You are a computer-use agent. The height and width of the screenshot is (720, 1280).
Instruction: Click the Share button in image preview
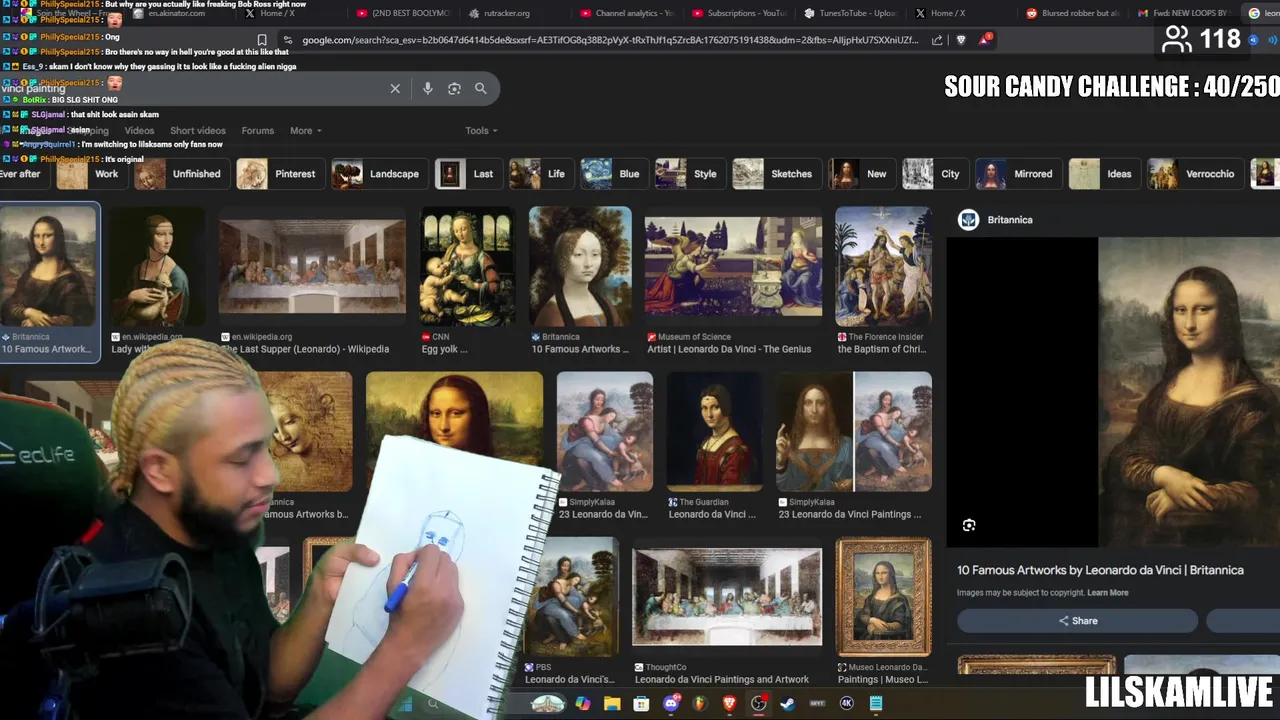click(x=1077, y=621)
